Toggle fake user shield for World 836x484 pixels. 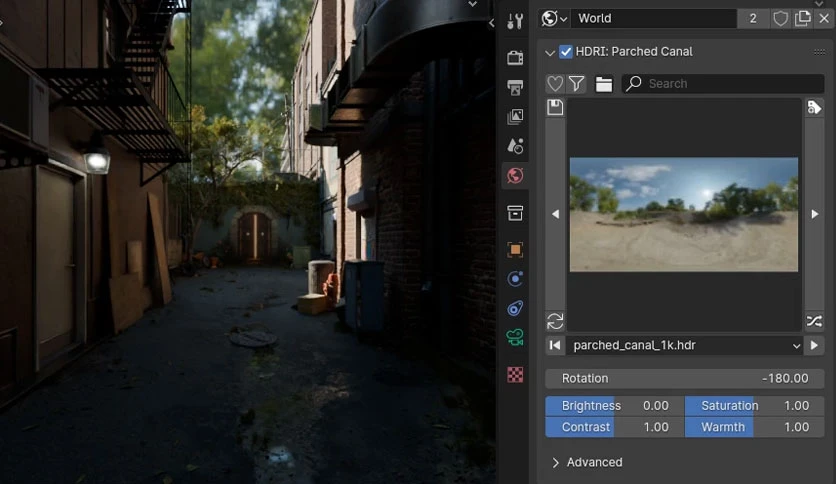pyautogui.click(x=781, y=19)
